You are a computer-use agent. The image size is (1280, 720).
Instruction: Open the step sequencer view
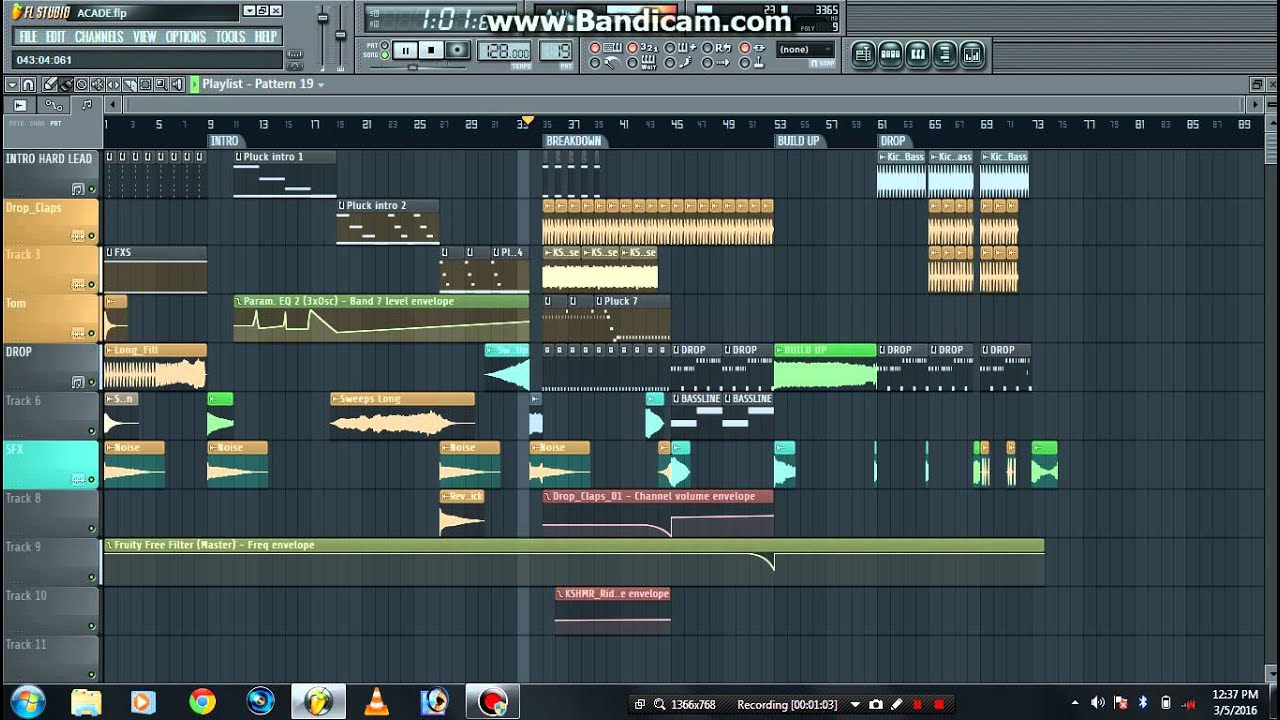coord(891,53)
